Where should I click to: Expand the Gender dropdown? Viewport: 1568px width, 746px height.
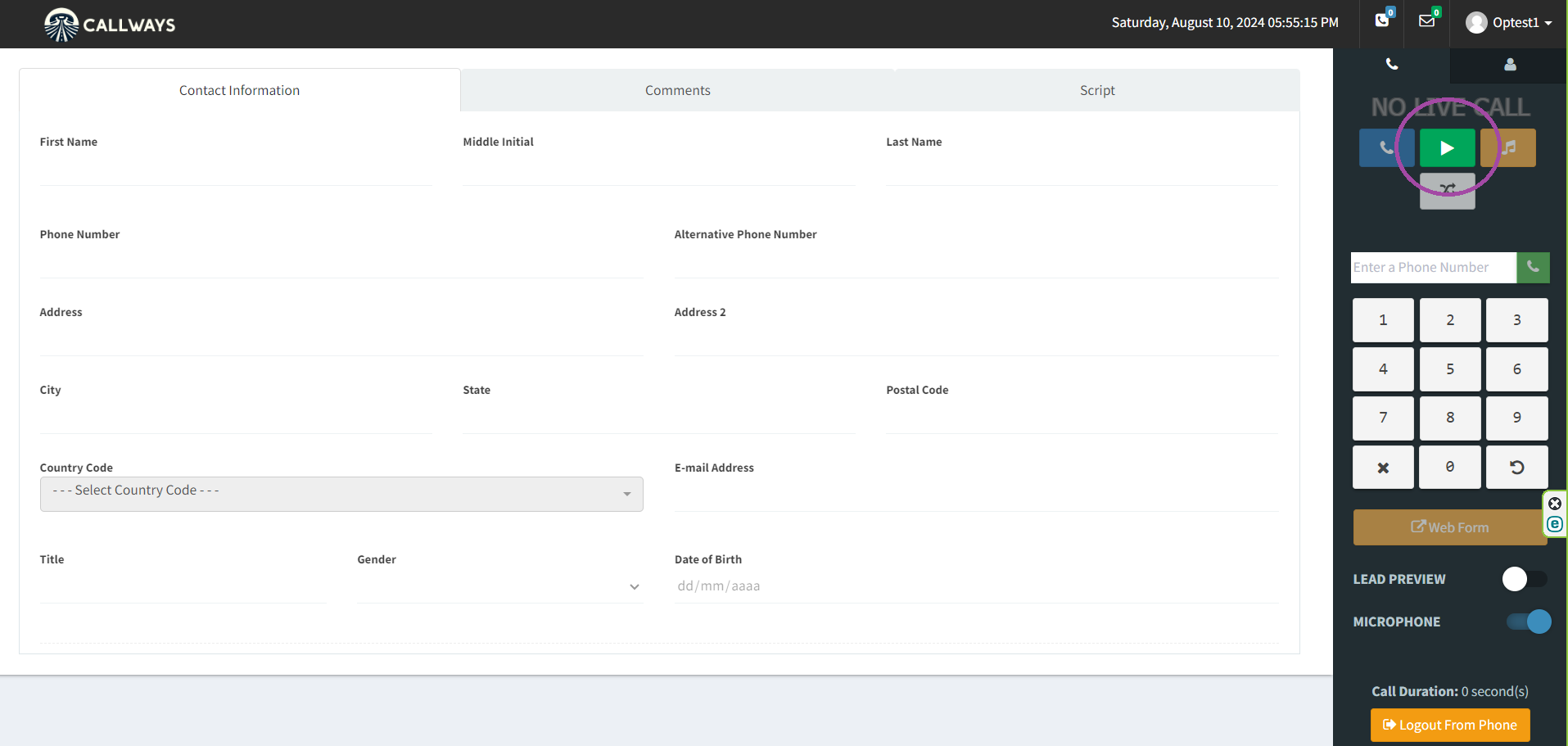click(500, 586)
